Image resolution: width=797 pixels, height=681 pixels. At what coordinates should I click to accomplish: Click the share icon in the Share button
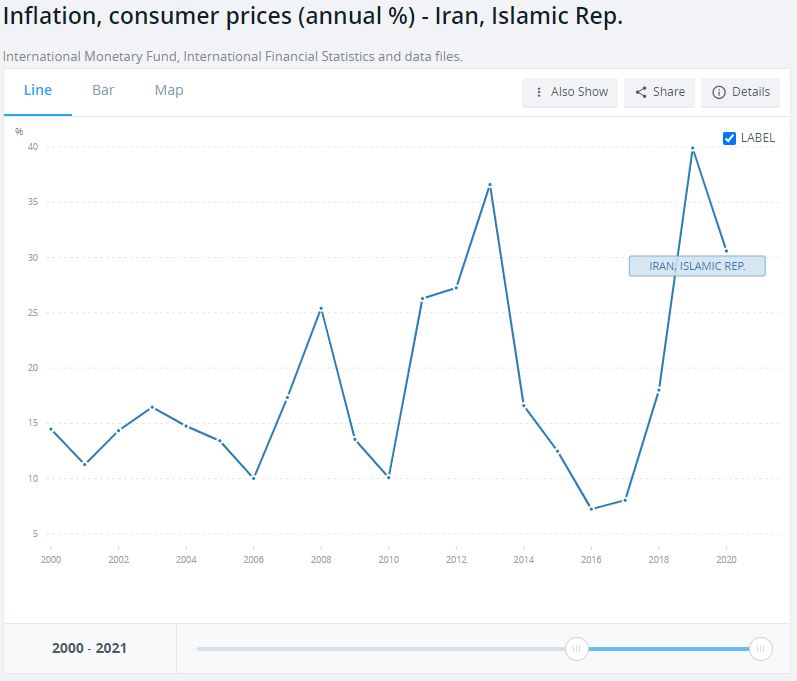coord(642,92)
